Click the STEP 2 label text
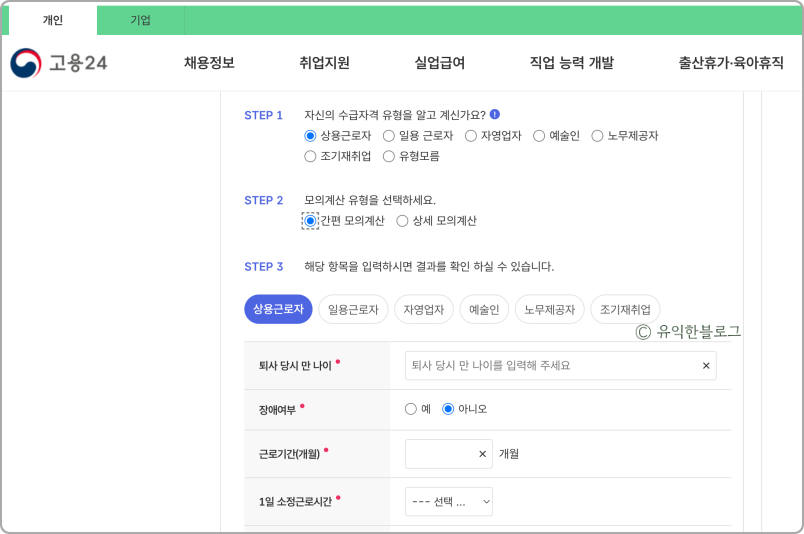Image resolution: width=804 pixels, height=534 pixels. click(x=264, y=201)
